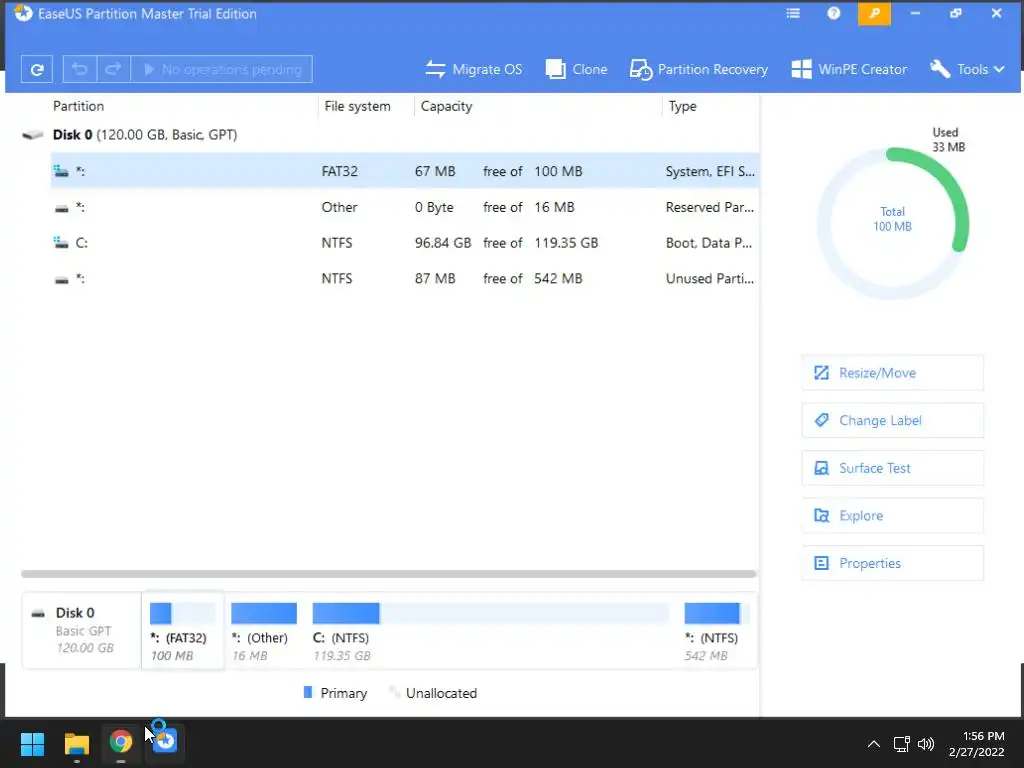Click the Change Label tag icon
Viewport: 1024px width, 768px height.
[x=821, y=421]
